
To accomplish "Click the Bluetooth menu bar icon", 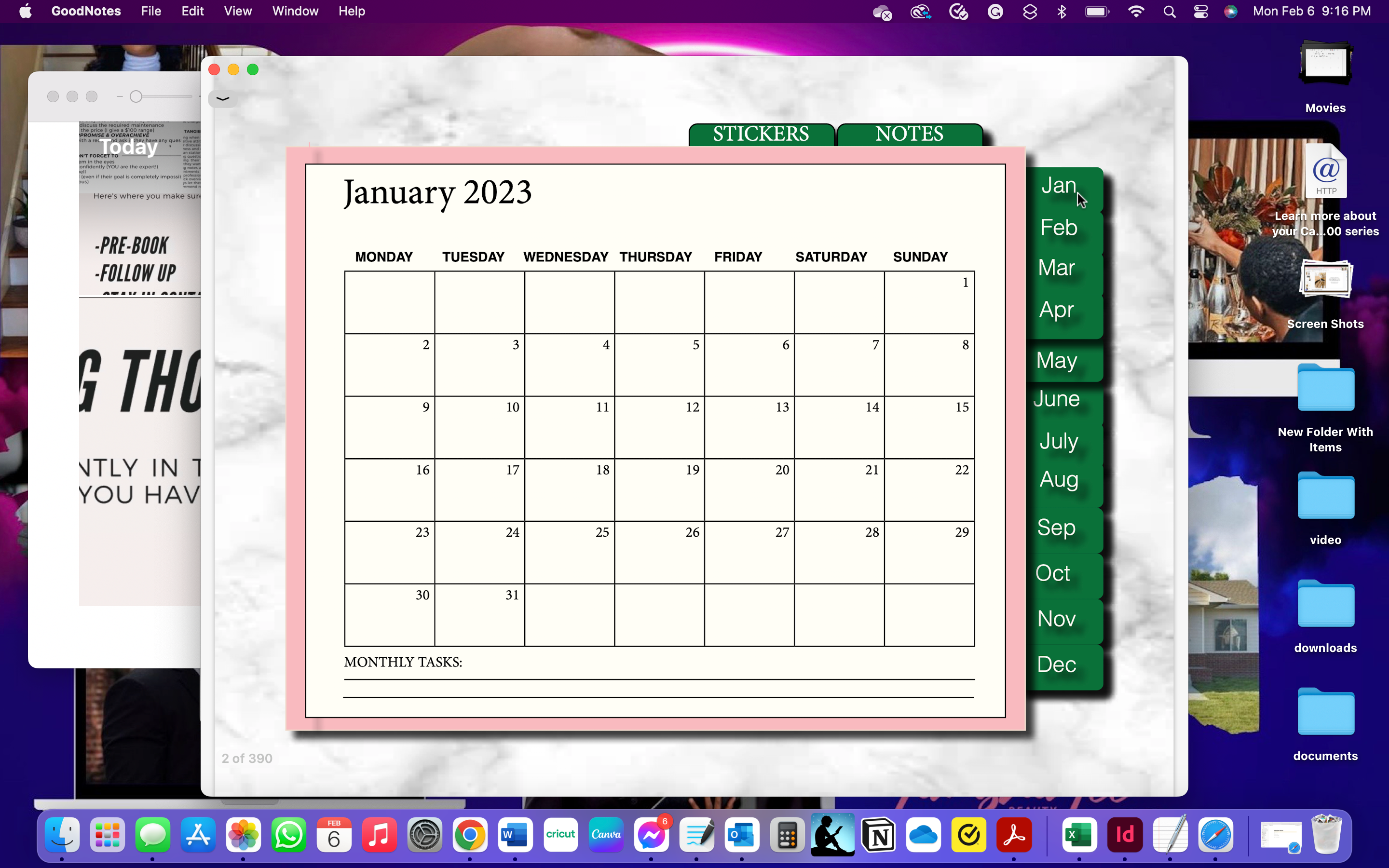I will (1062, 12).
